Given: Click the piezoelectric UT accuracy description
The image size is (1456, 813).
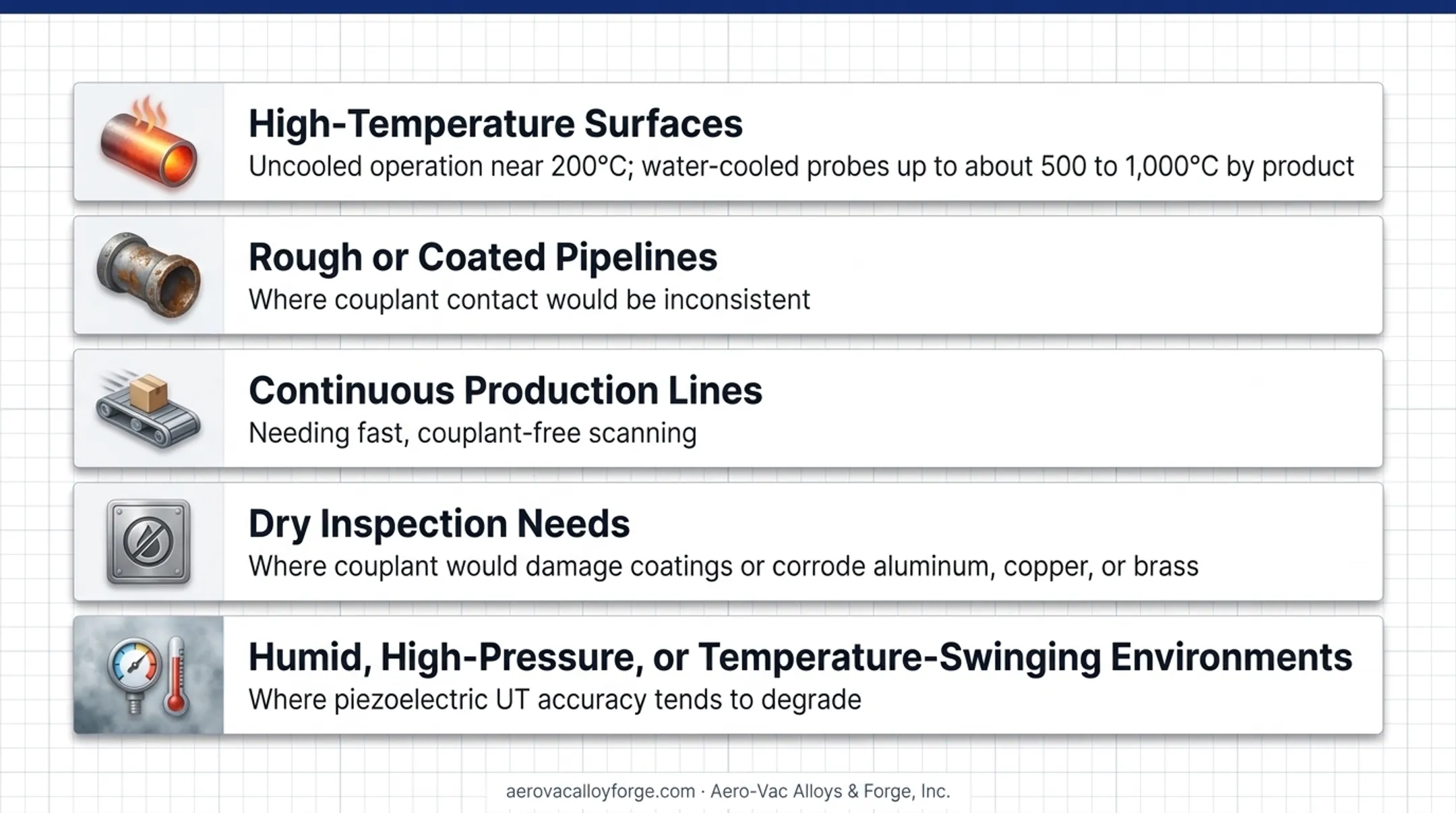Looking at the screenshot, I should click(555, 700).
